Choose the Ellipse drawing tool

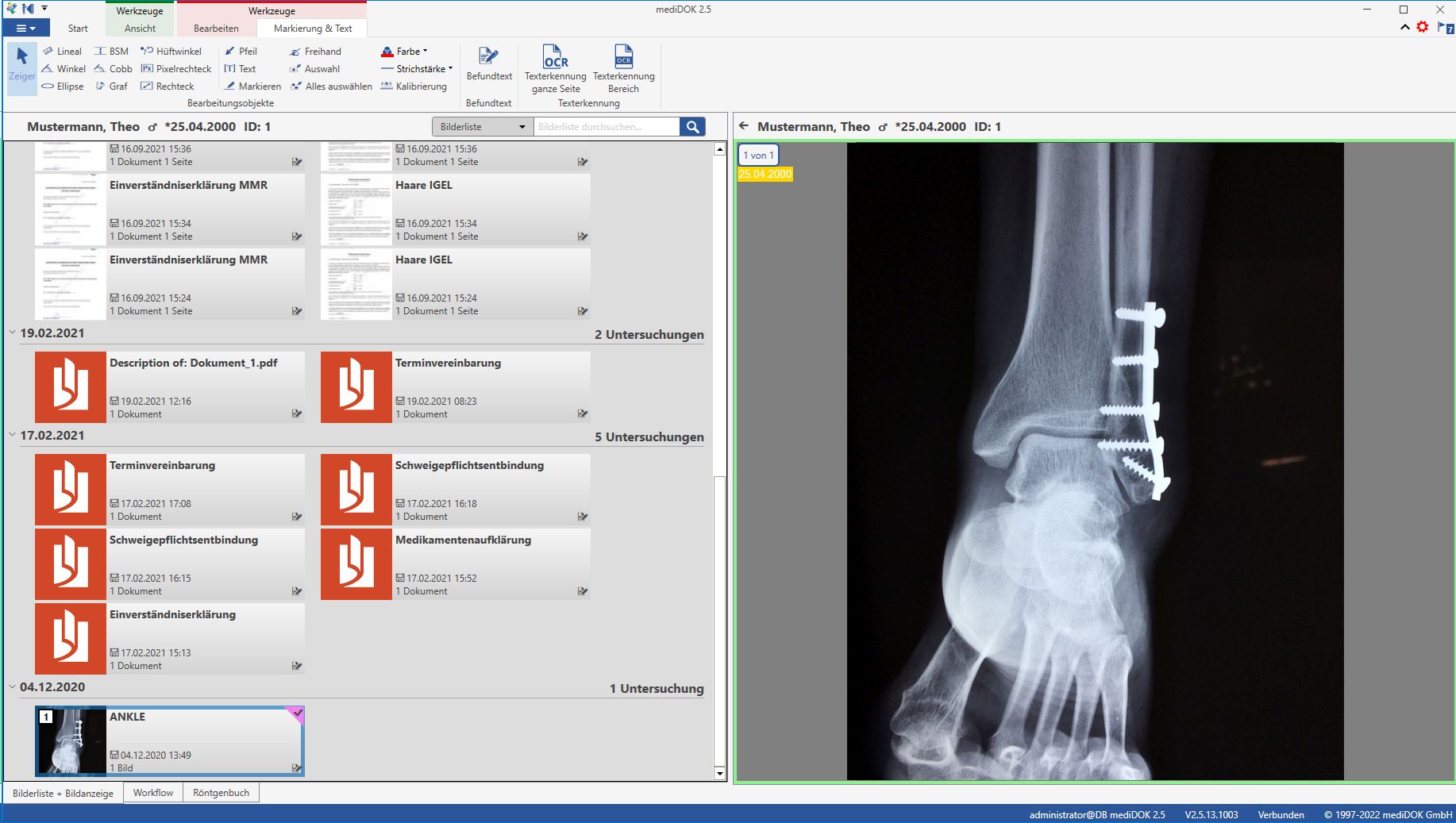[63, 87]
